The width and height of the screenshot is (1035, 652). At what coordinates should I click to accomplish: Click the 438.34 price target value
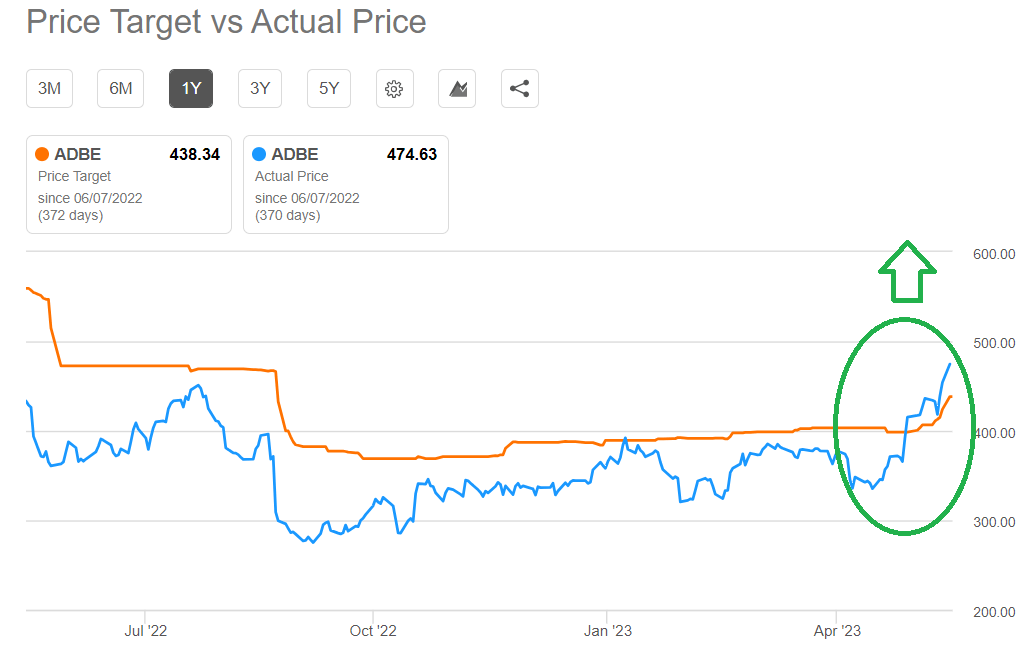(194, 154)
